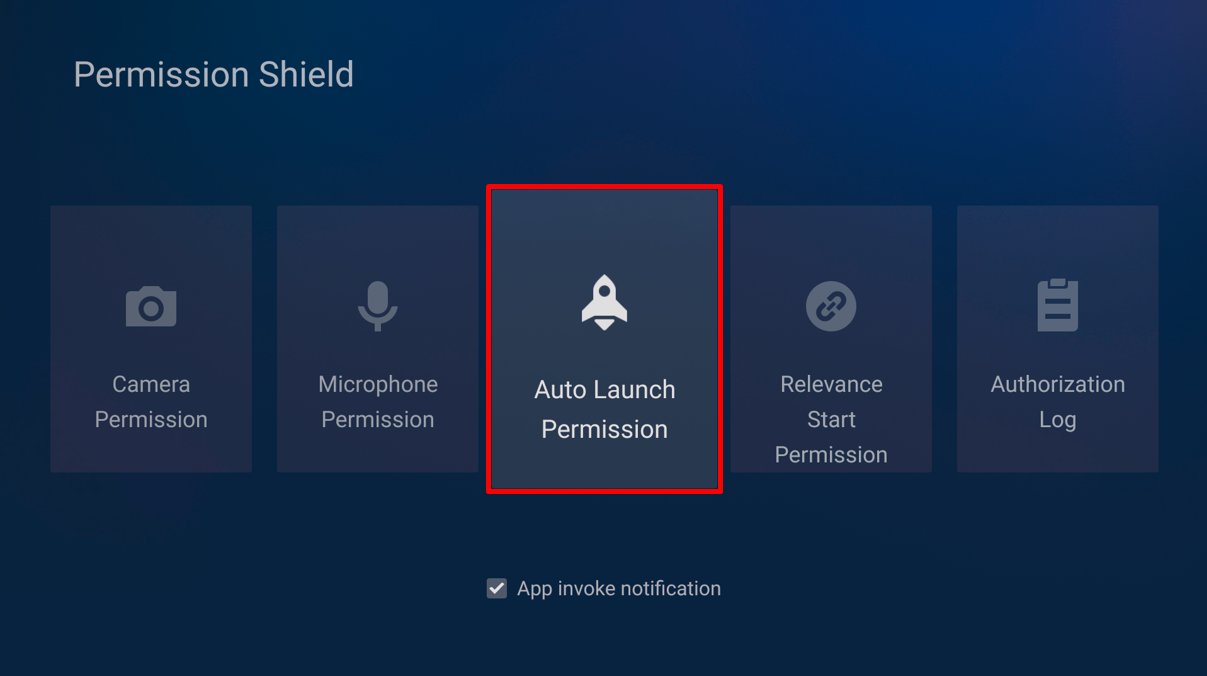Uncheck the notification setting at the bottom

pyautogui.click(x=497, y=589)
